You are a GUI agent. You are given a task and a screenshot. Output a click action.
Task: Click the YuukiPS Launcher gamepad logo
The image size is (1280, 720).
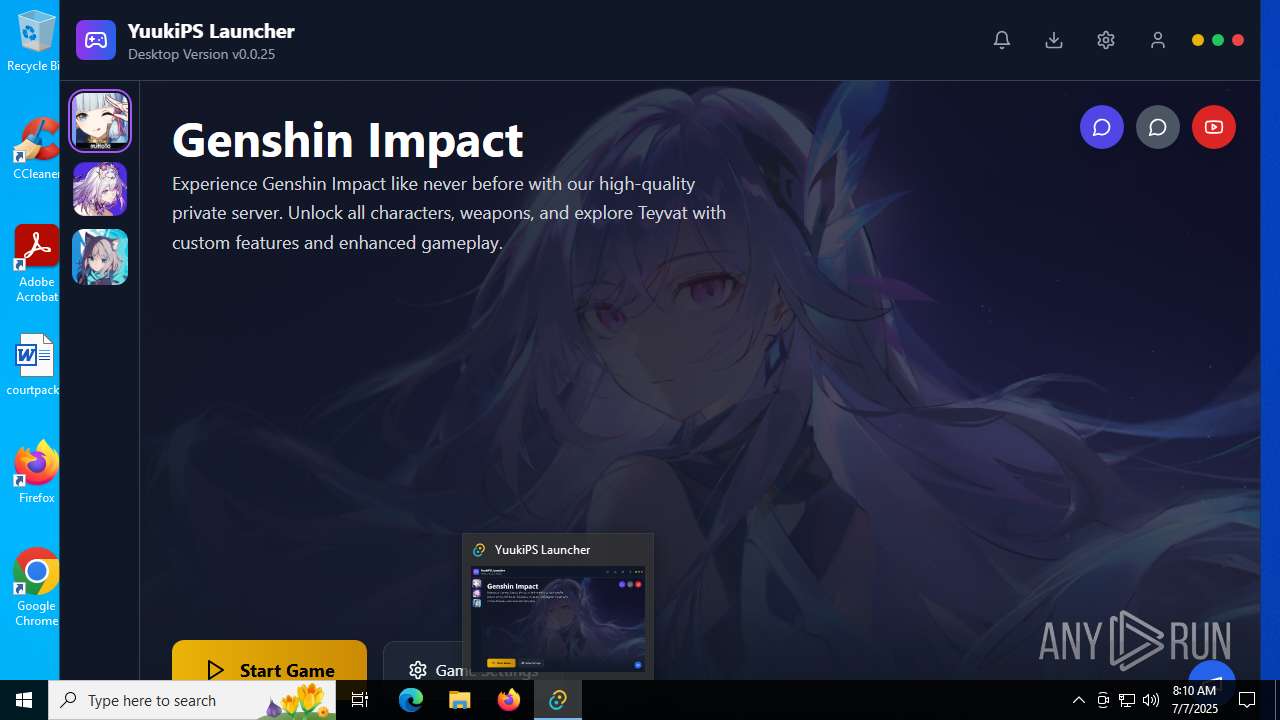pos(96,40)
